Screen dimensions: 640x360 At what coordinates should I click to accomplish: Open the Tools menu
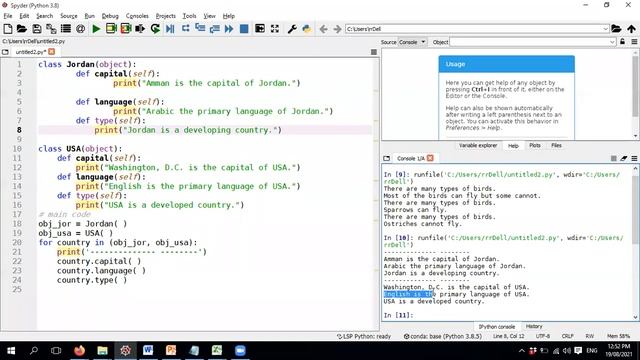pyautogui.click(x=189, y=16)
